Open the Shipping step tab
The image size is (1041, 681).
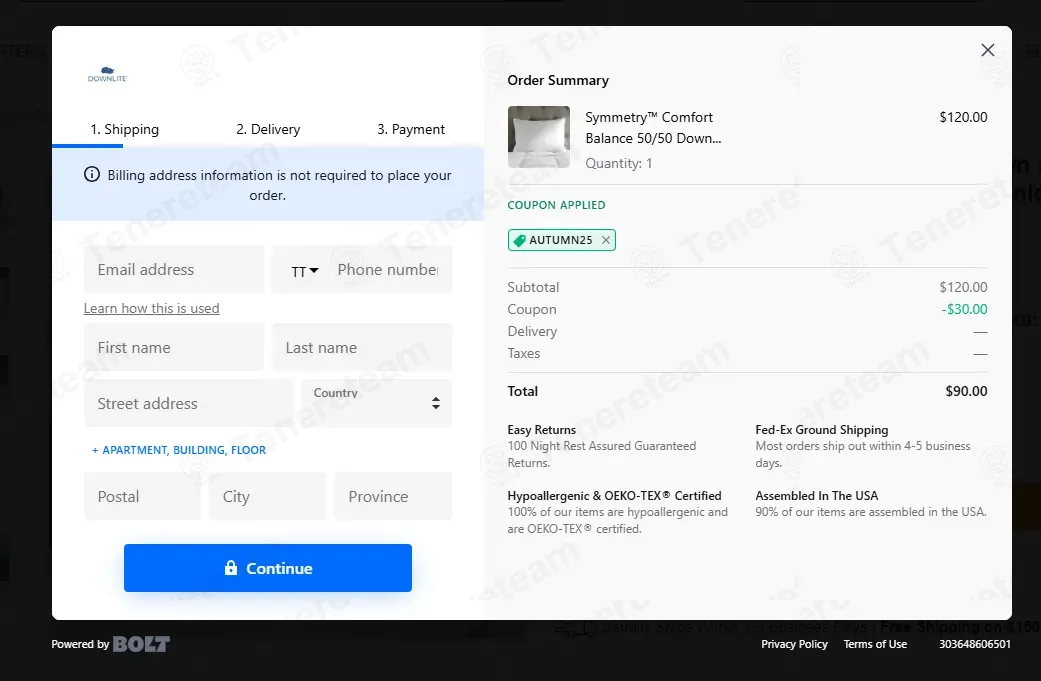[124, 129]
